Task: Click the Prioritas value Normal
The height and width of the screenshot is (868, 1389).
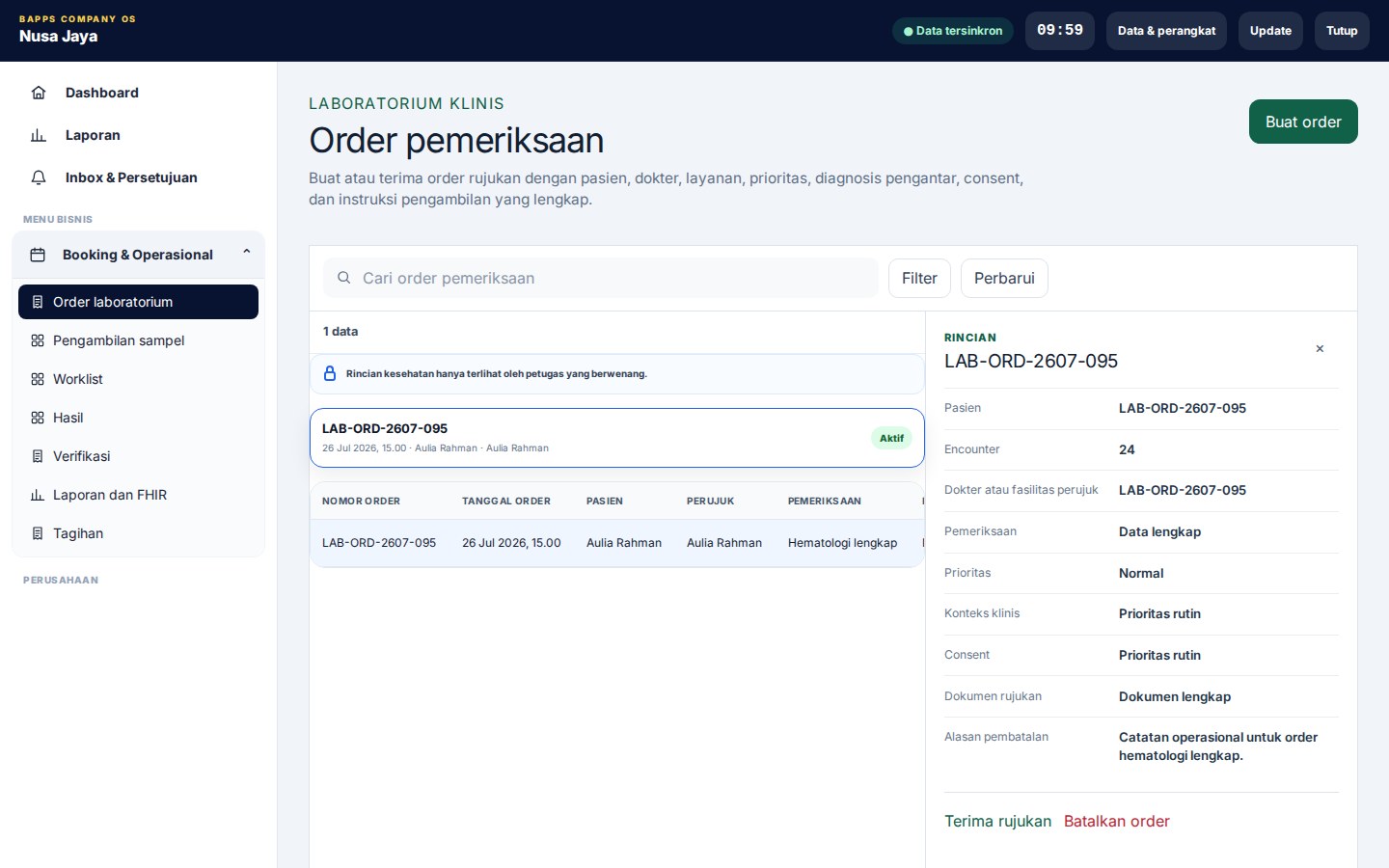Action: 1141,573
